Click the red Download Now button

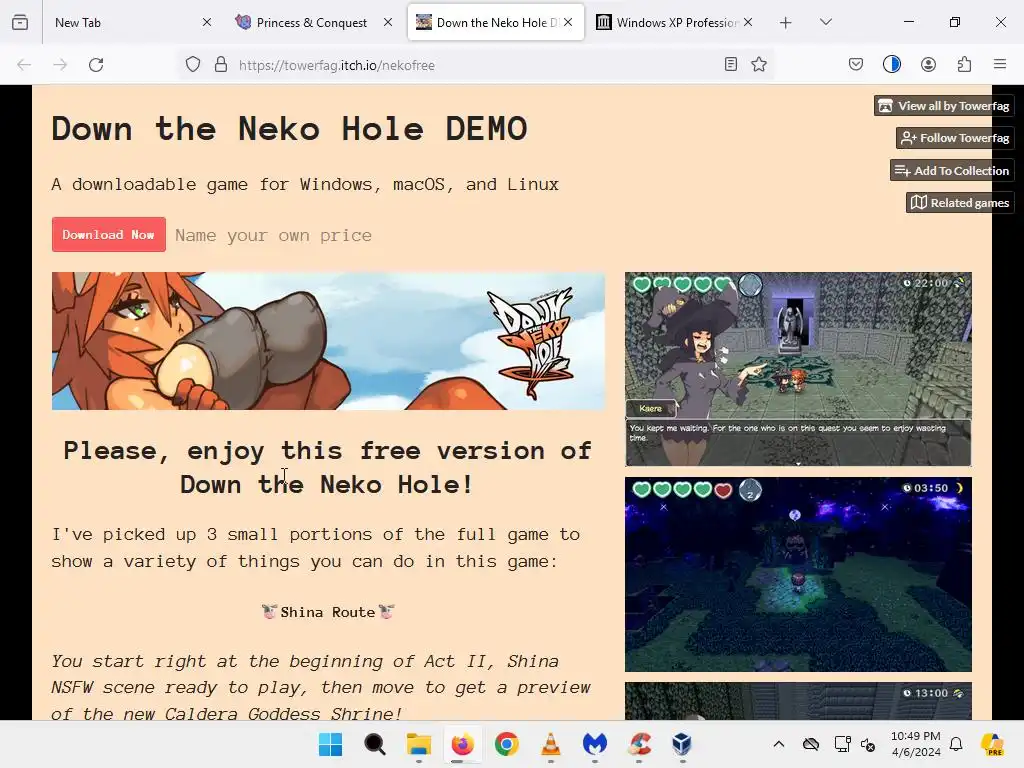click(x=108, y=234)
